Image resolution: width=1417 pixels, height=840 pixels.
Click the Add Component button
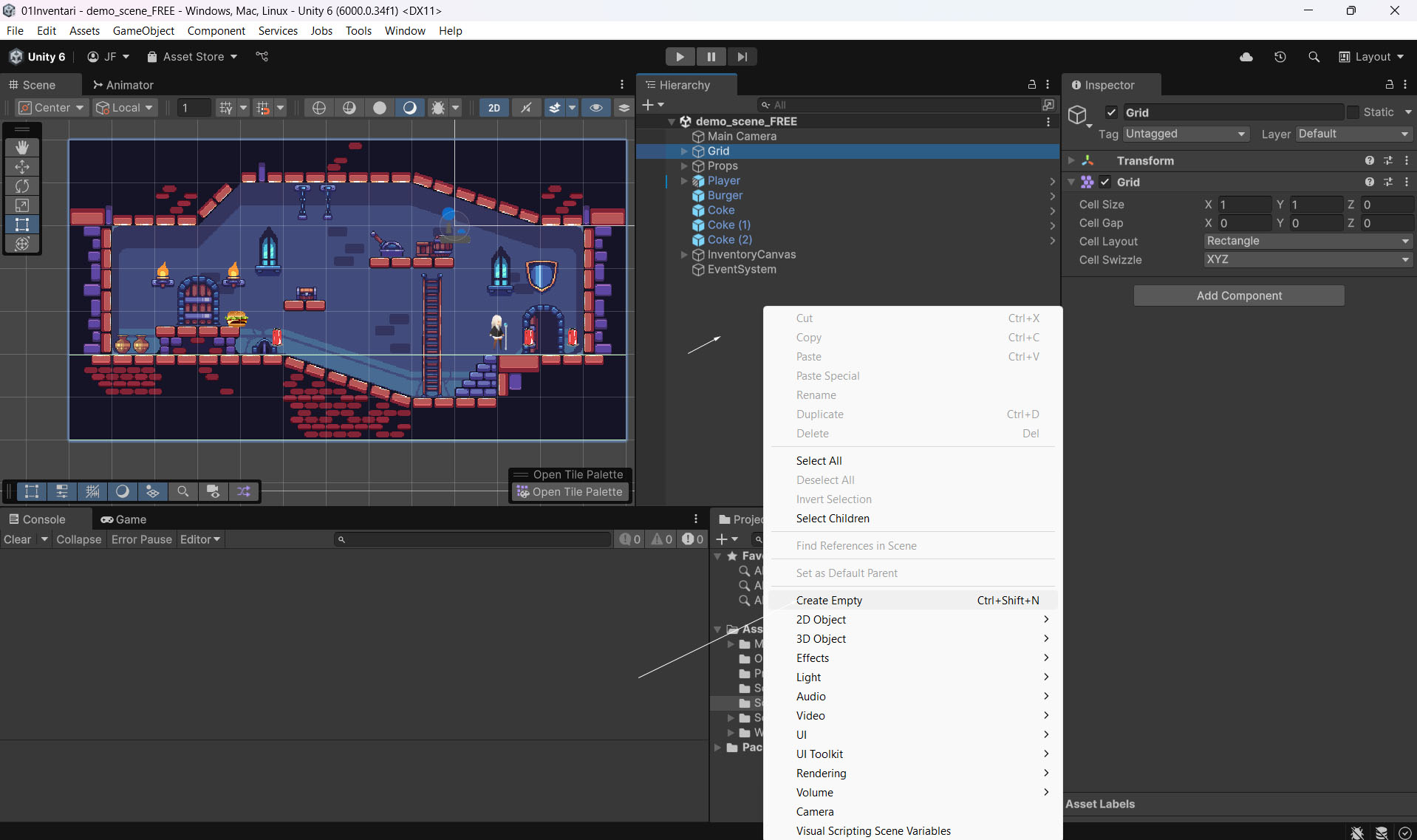pyautogui.click(x=1239, y=296)
